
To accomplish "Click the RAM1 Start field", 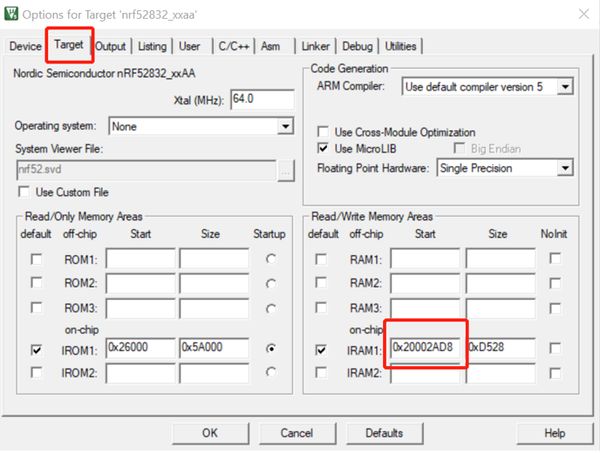I will point(425,259).
